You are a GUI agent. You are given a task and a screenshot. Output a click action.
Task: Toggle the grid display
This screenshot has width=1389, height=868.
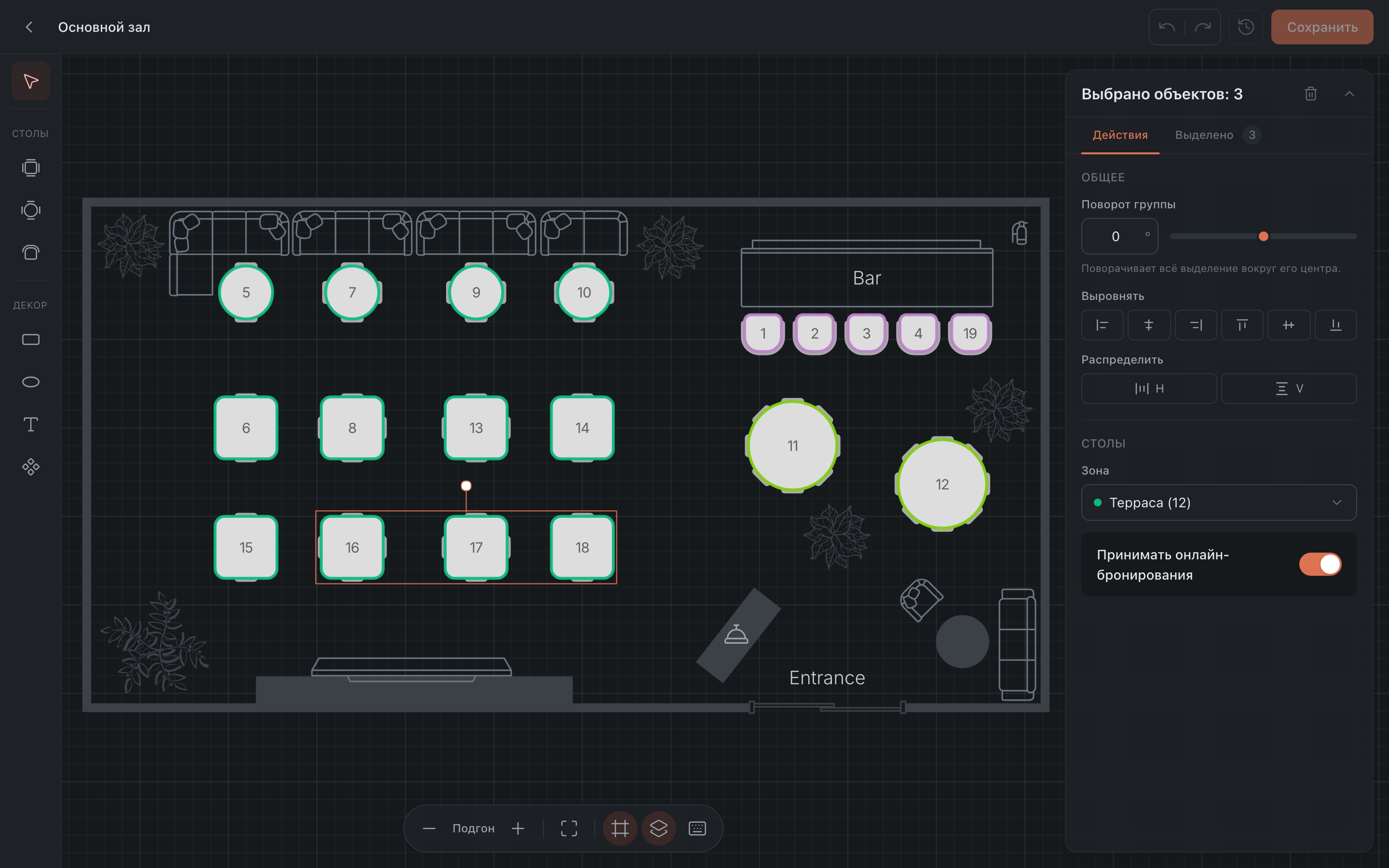620,828
